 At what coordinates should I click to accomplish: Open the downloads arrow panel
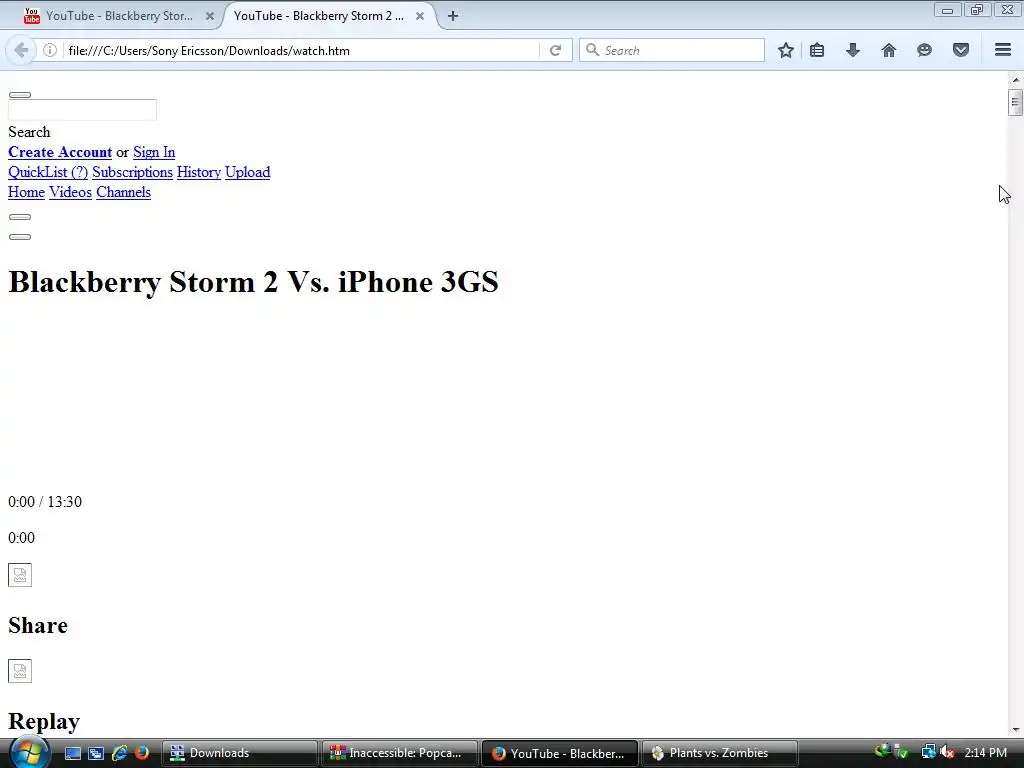852,50
